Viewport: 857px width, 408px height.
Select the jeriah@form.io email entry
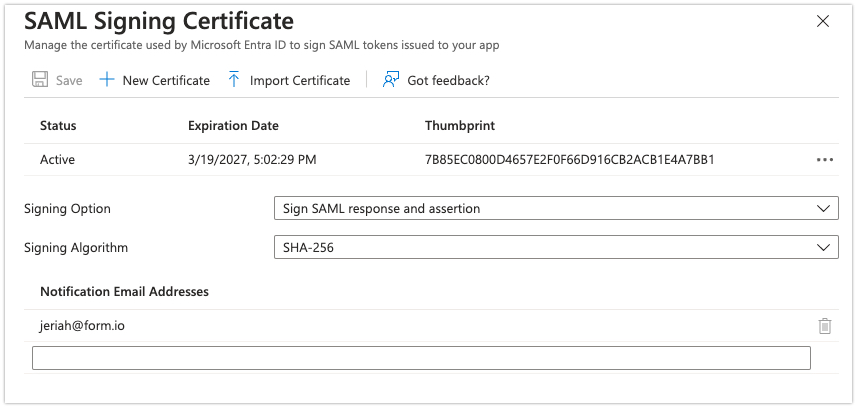[82, 326]
